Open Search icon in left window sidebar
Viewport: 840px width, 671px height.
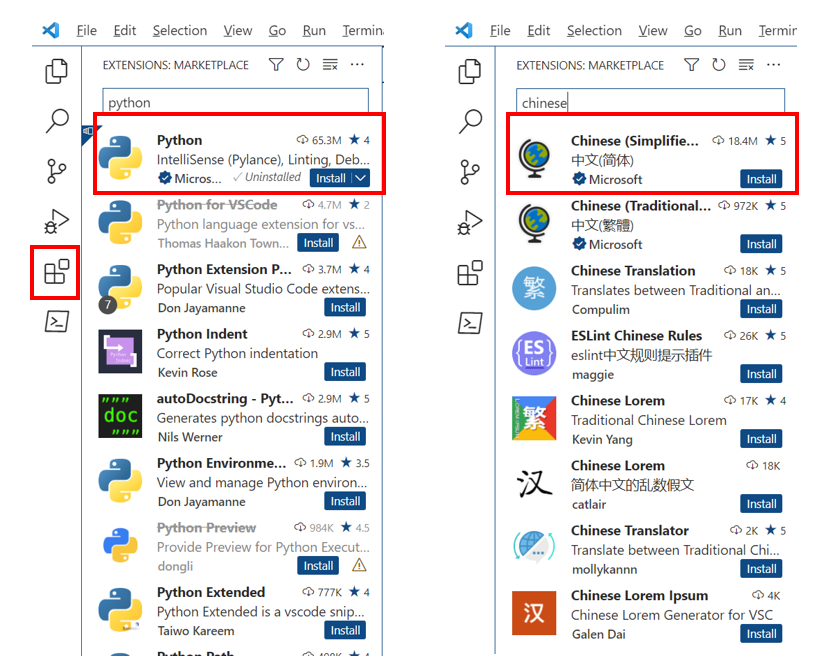pyautogui.click(x=56, y=121)
